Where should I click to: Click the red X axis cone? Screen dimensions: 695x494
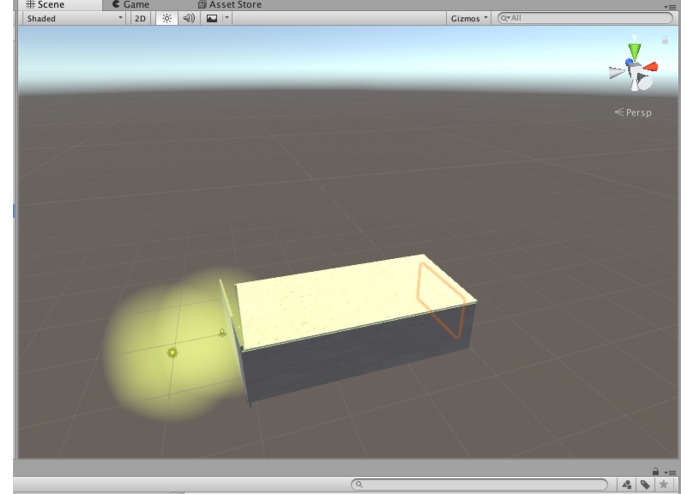(x=651, y=66)
